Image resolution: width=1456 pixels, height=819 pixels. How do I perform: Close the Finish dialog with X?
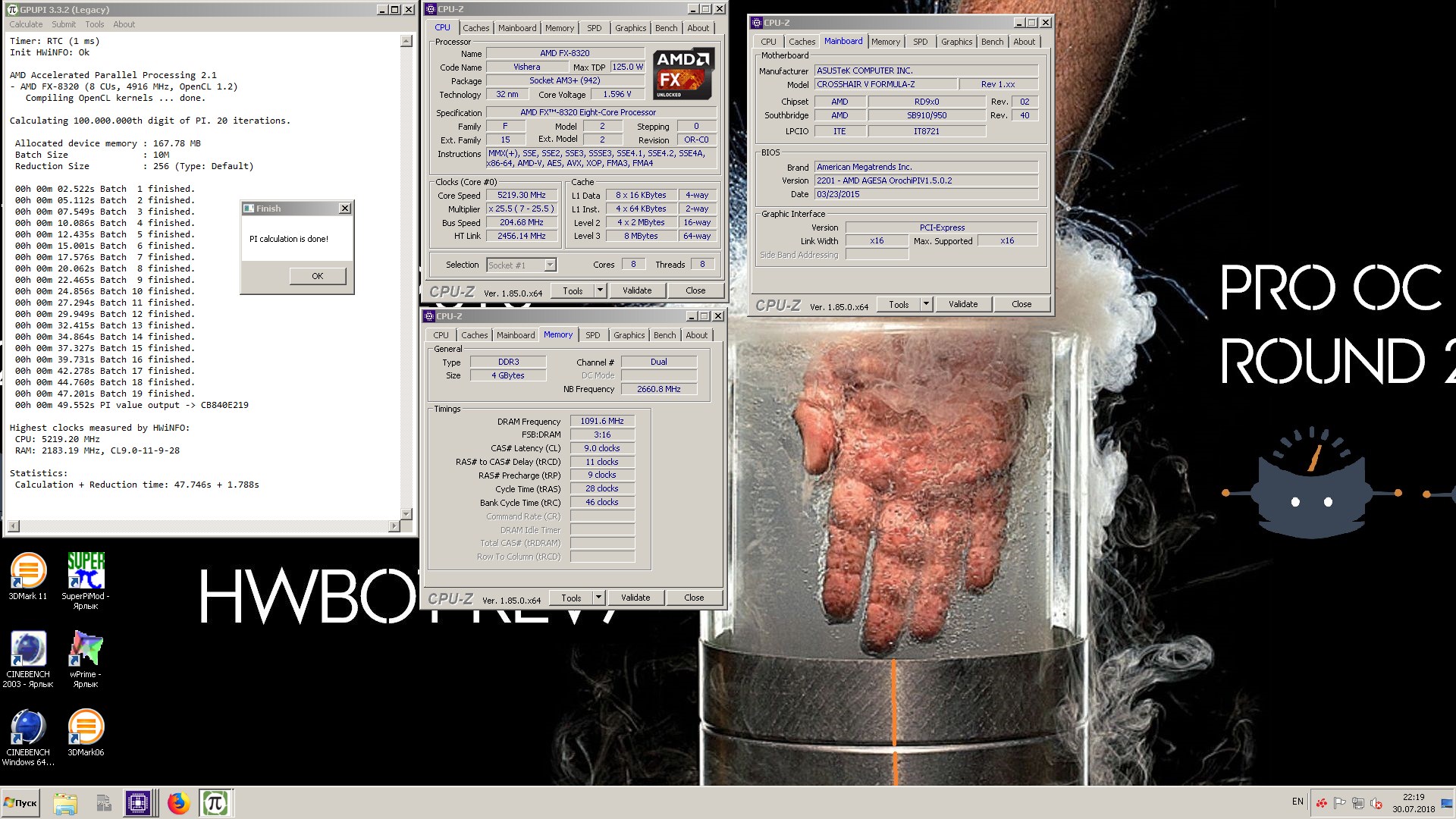[345, 209]
